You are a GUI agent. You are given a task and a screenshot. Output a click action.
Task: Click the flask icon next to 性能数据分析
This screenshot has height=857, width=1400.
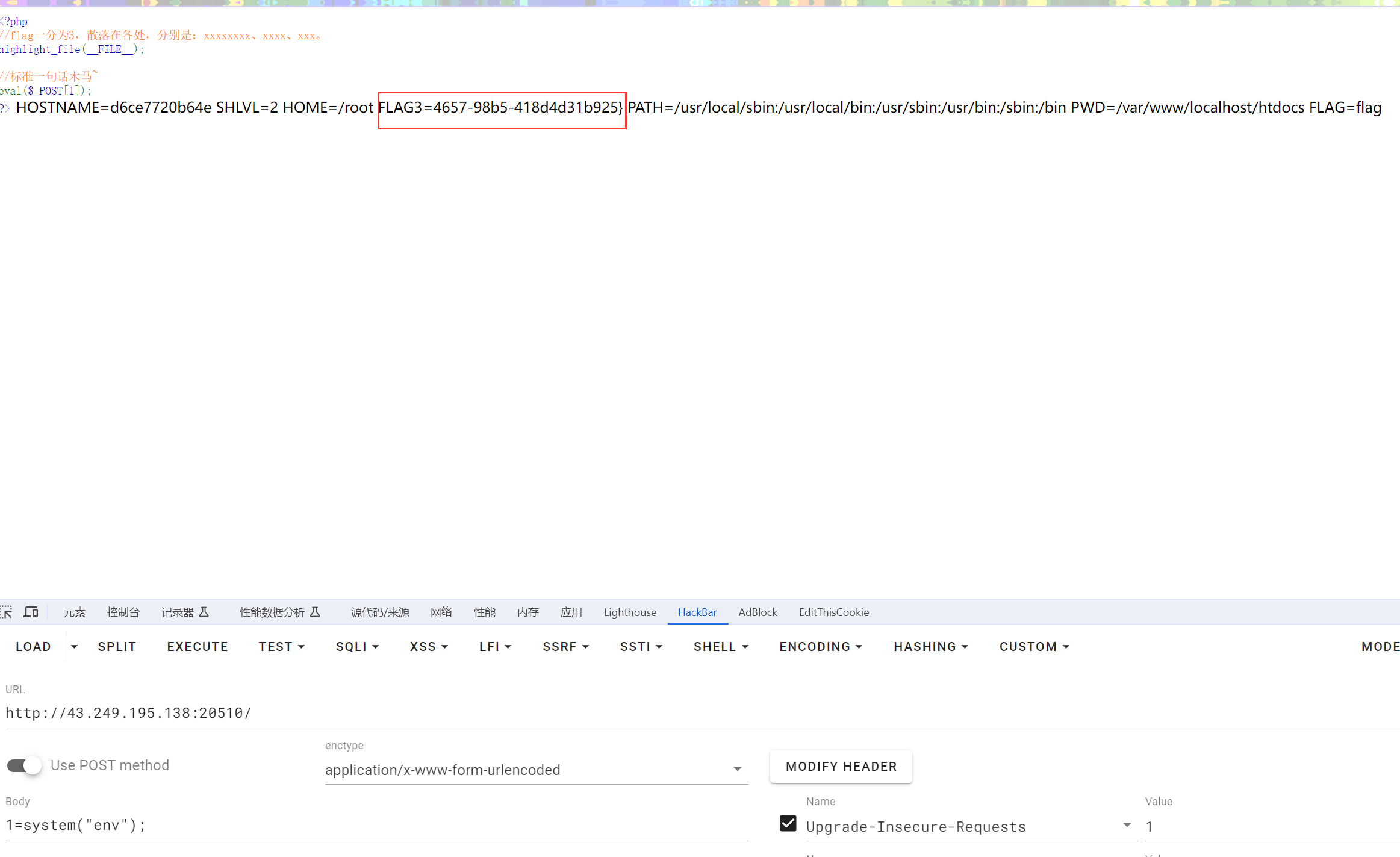pyautogui.click(x=315, y=612)
